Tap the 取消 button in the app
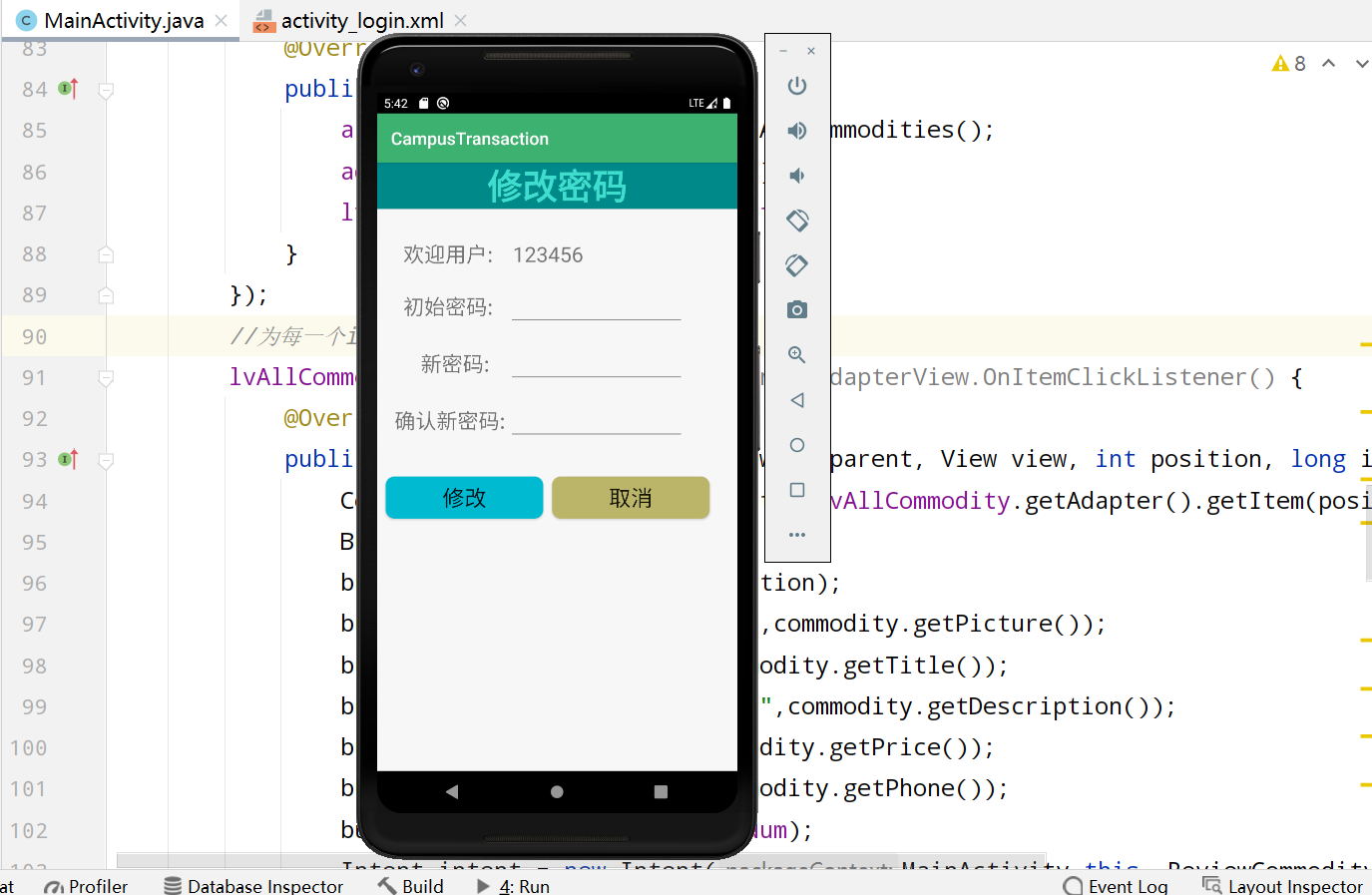Image resolution: width=1372 pixels, height=895 pixels. coord(631,498)
